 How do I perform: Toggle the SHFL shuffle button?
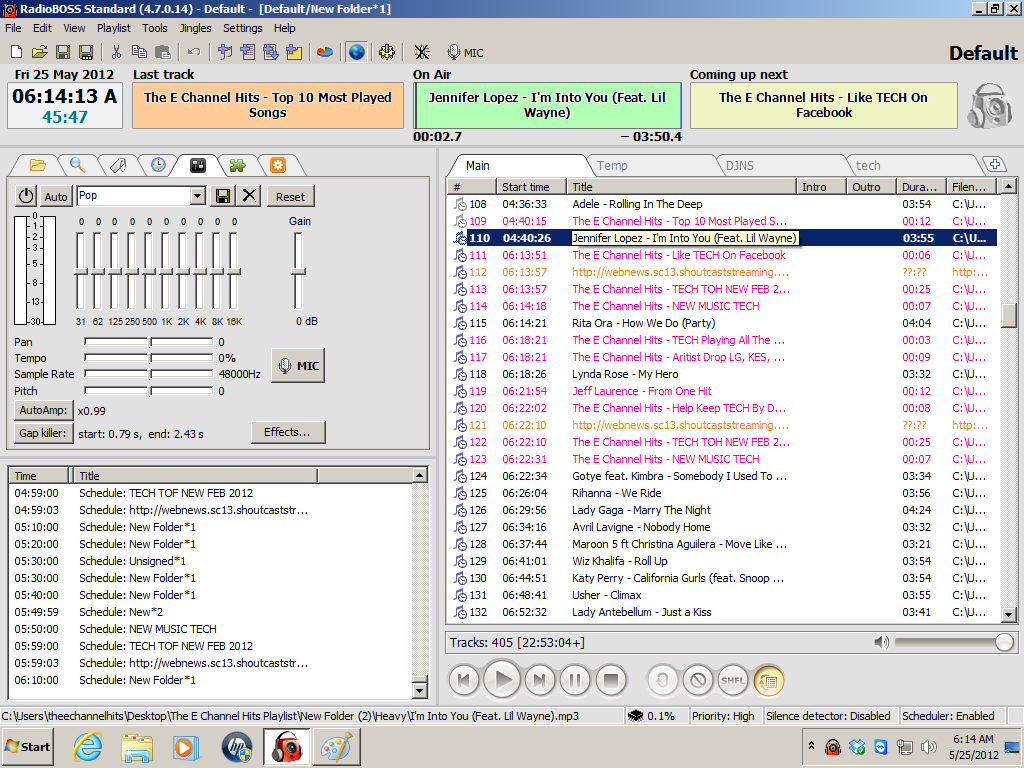click(x=732, y=680)
